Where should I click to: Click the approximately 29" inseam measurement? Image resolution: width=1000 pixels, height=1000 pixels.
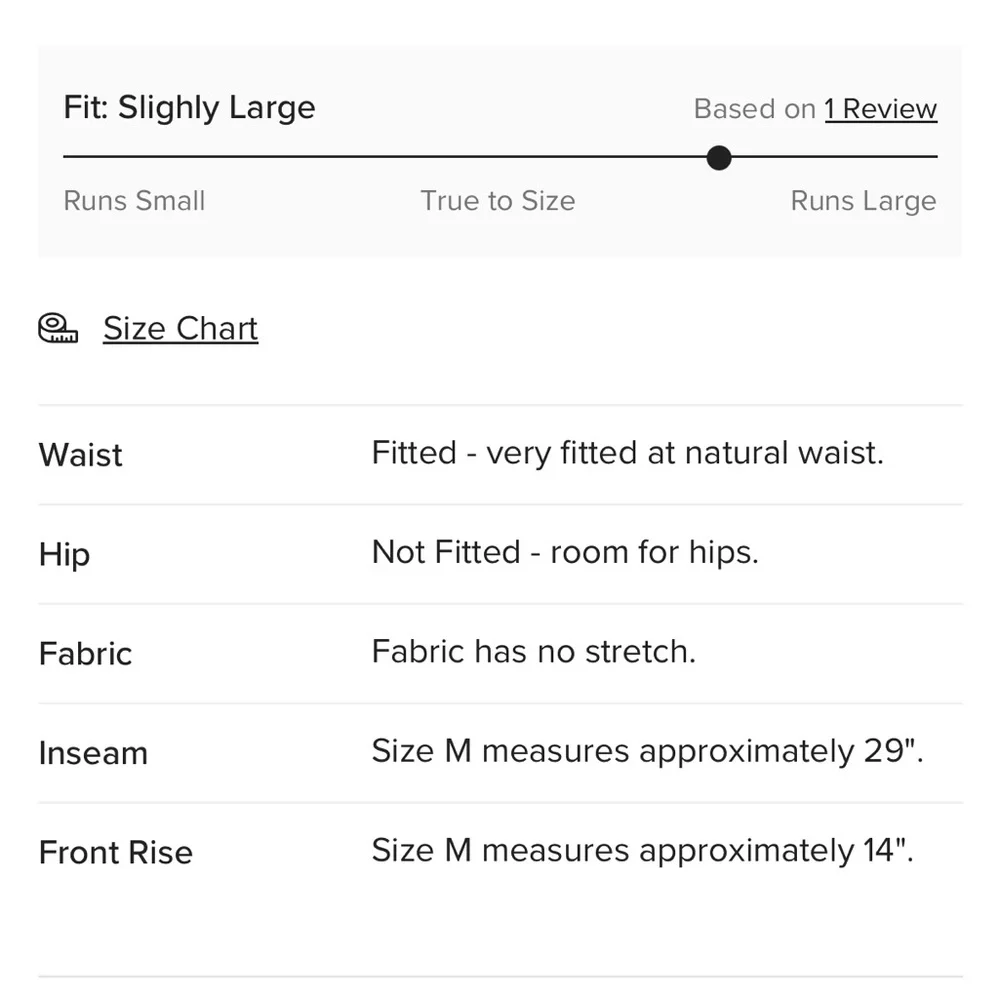click(x=647, y=751)
